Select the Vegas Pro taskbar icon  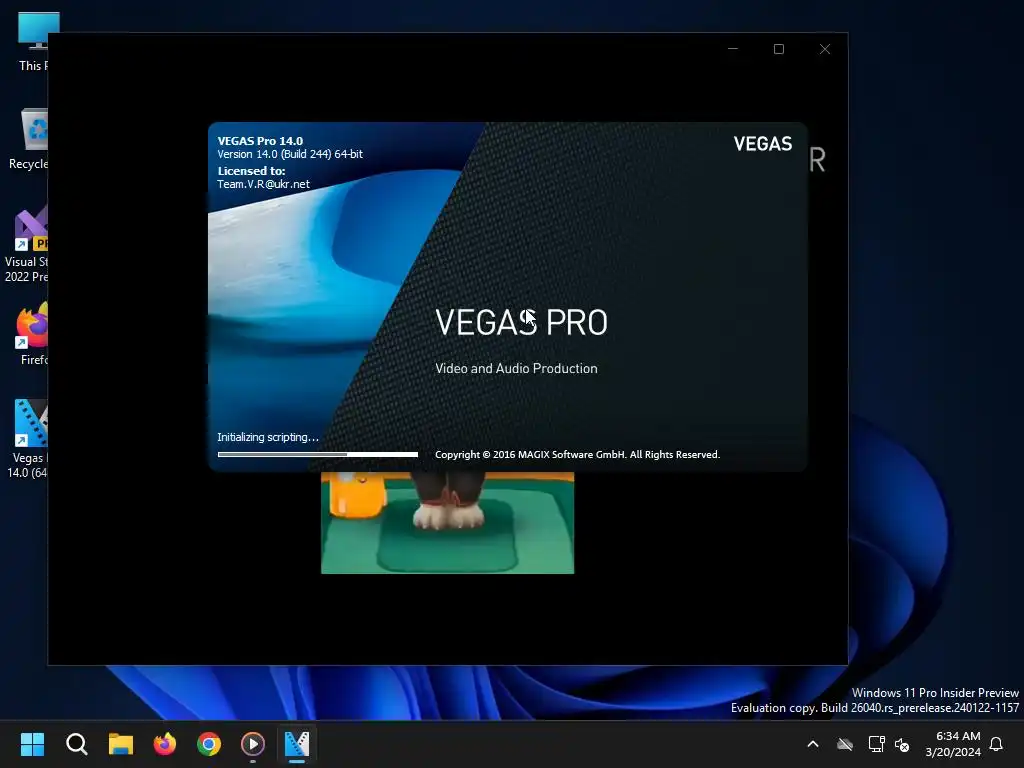pyautogui.click(x=297, y=744)
